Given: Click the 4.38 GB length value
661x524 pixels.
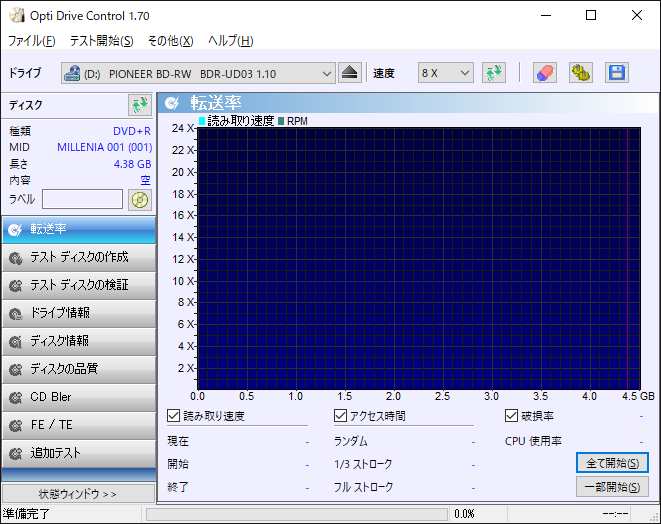Looking at the screenshot, I should (132, 164).
